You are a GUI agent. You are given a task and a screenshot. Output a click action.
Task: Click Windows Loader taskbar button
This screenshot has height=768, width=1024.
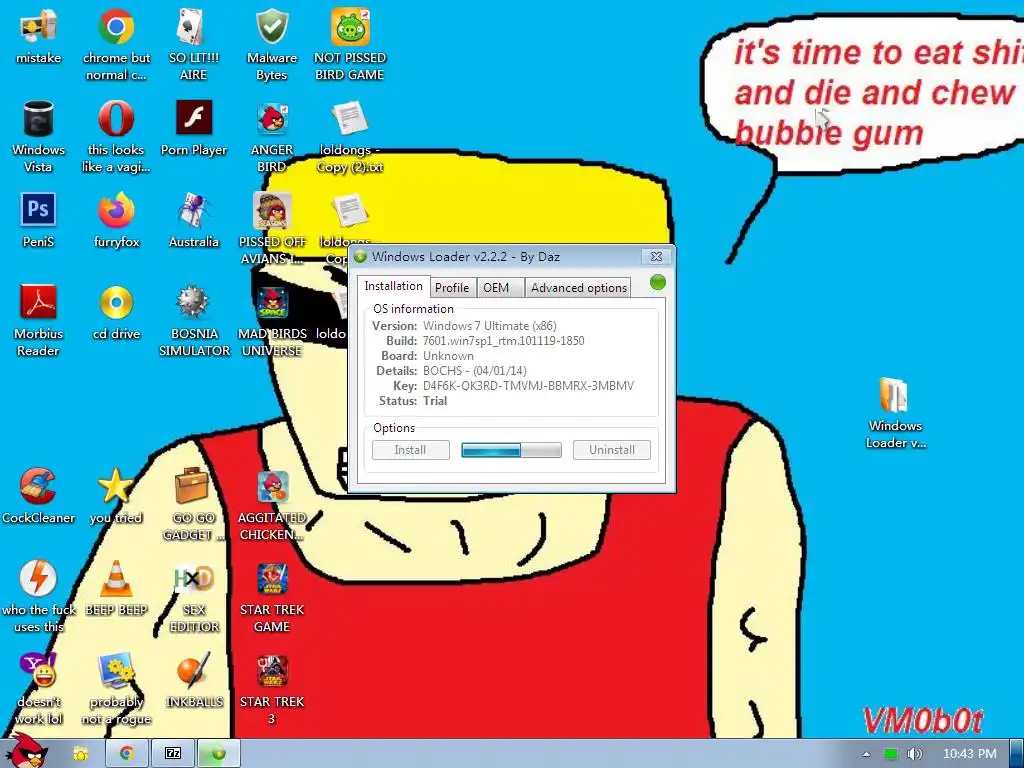(x=219, y=754)
